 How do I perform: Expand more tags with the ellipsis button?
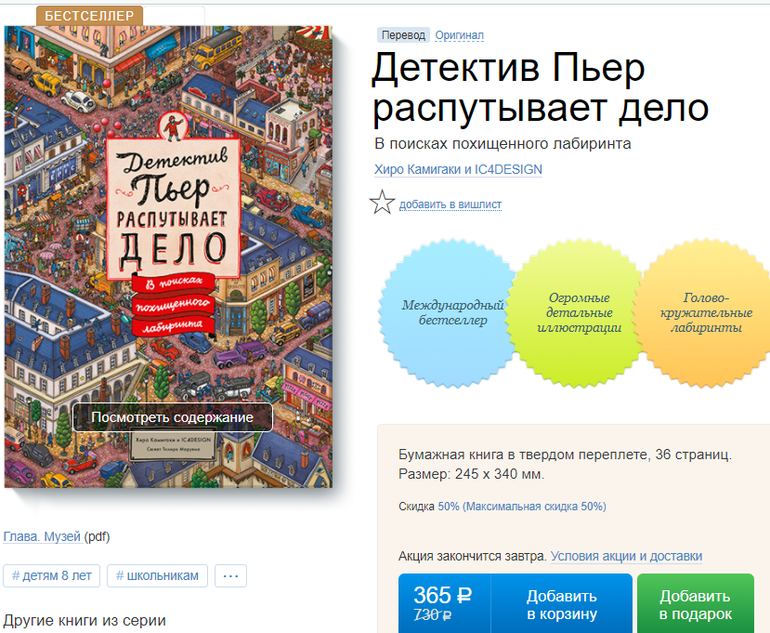[231, 576]
